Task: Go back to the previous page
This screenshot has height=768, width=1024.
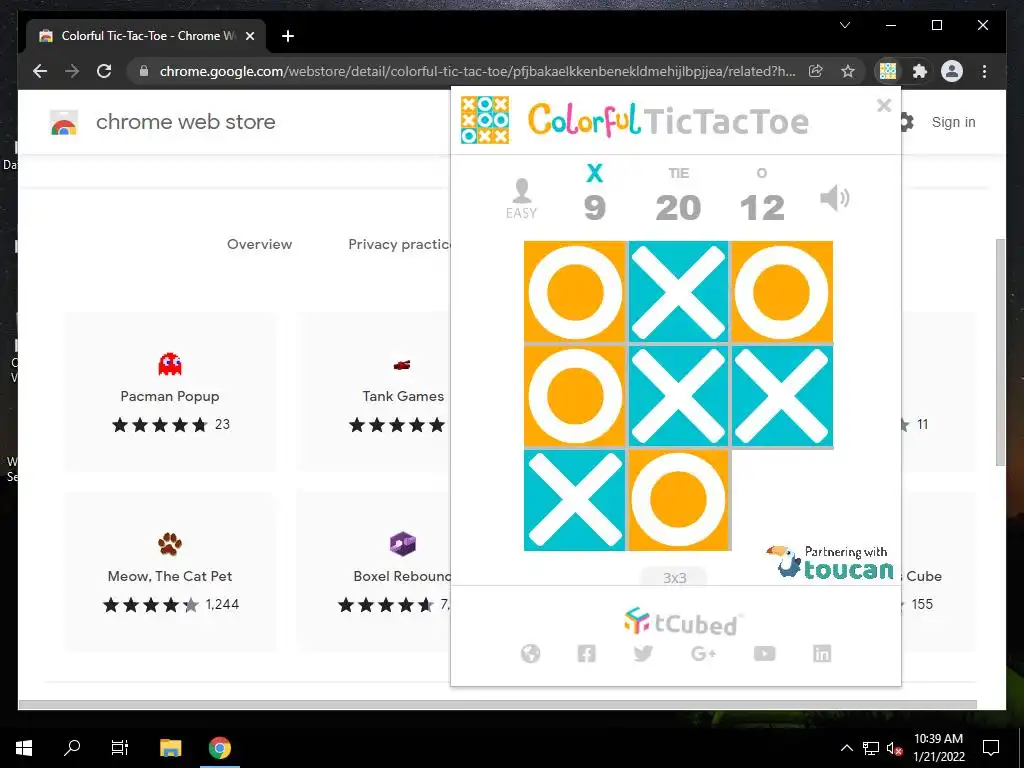Action: [40, 71]
